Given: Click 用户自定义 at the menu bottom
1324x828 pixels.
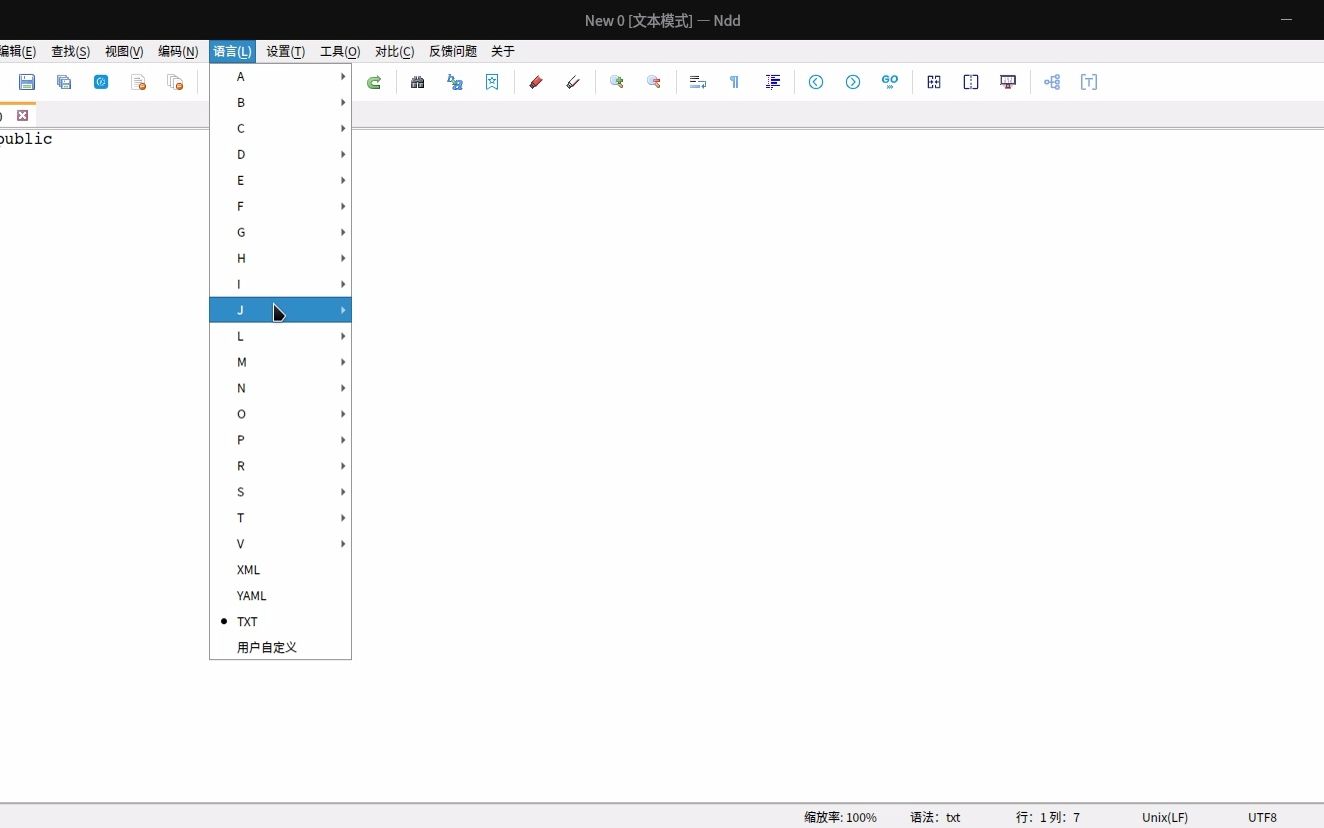Looking at the screenshot, I should click(x=266, y=647).
